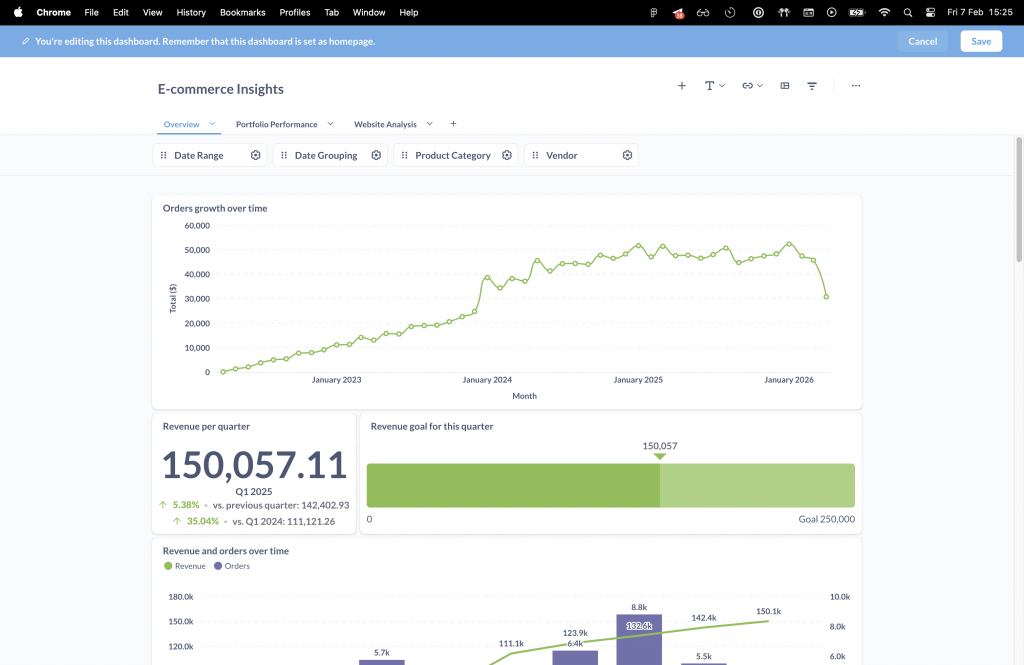Toggle the Revenue series in chart legend
This screenshot has width=1024, height=665.
(184, 566)
